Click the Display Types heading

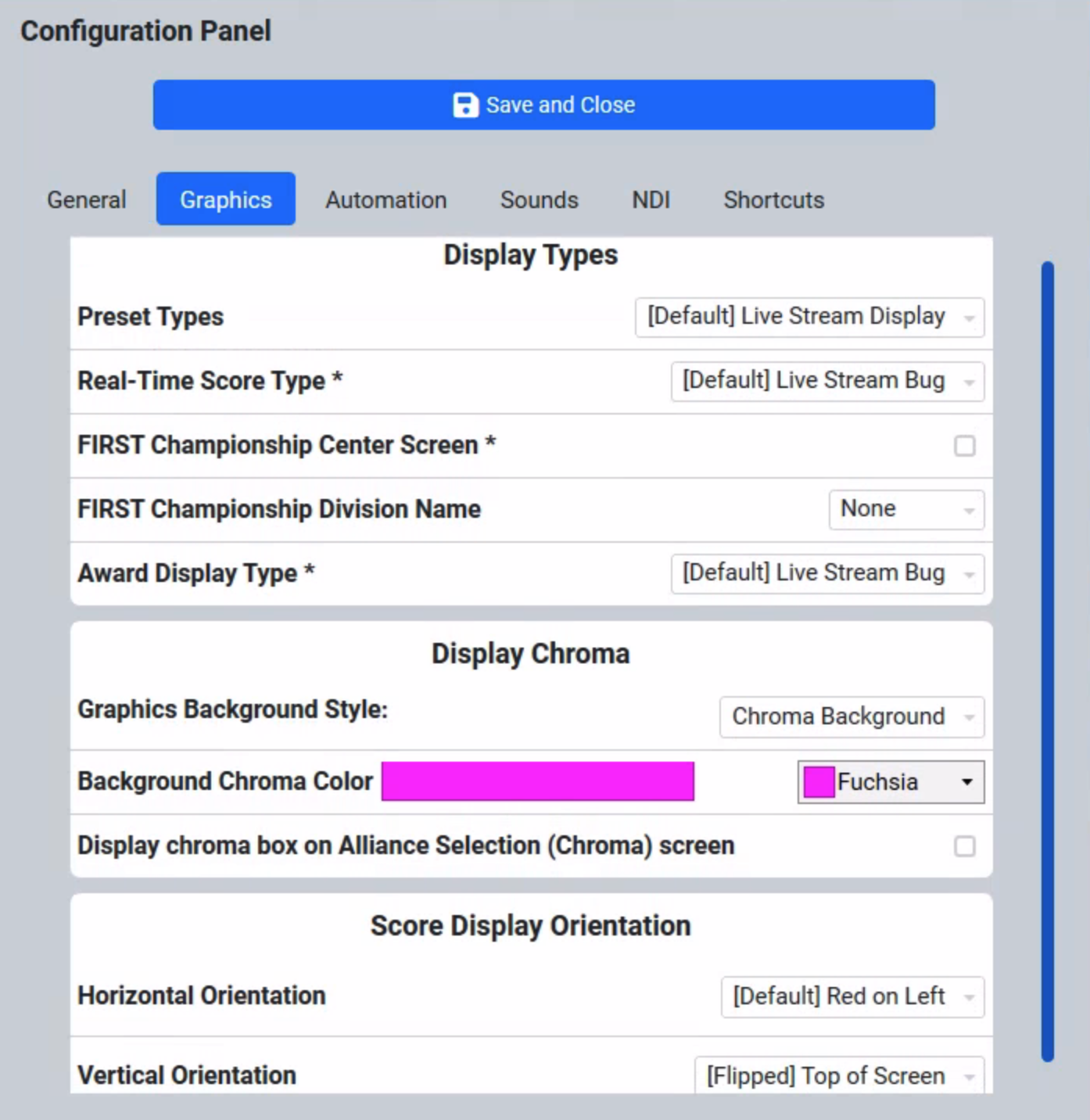pyautogui.click(x=531, y=255)
